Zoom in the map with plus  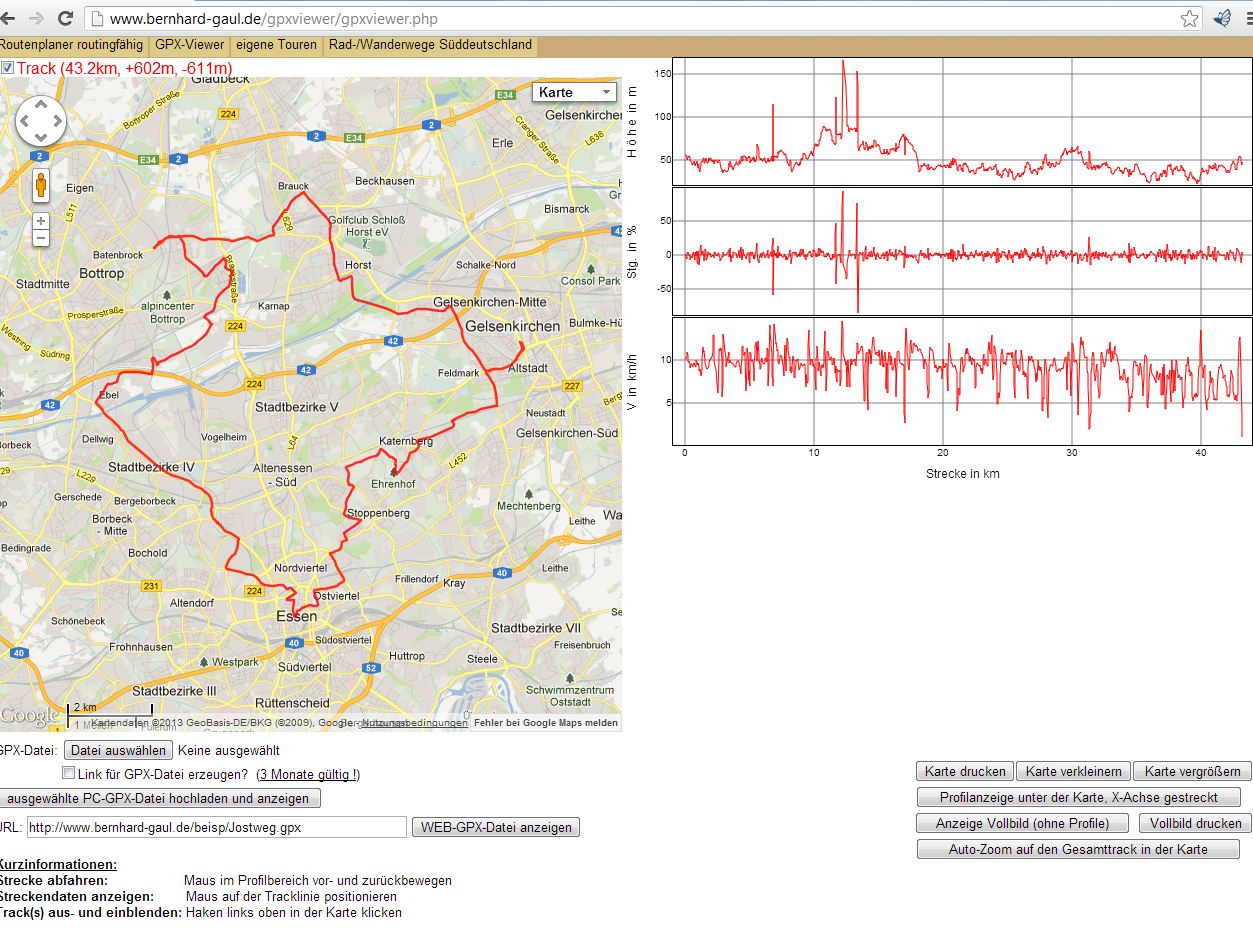(x=41, y=221)
